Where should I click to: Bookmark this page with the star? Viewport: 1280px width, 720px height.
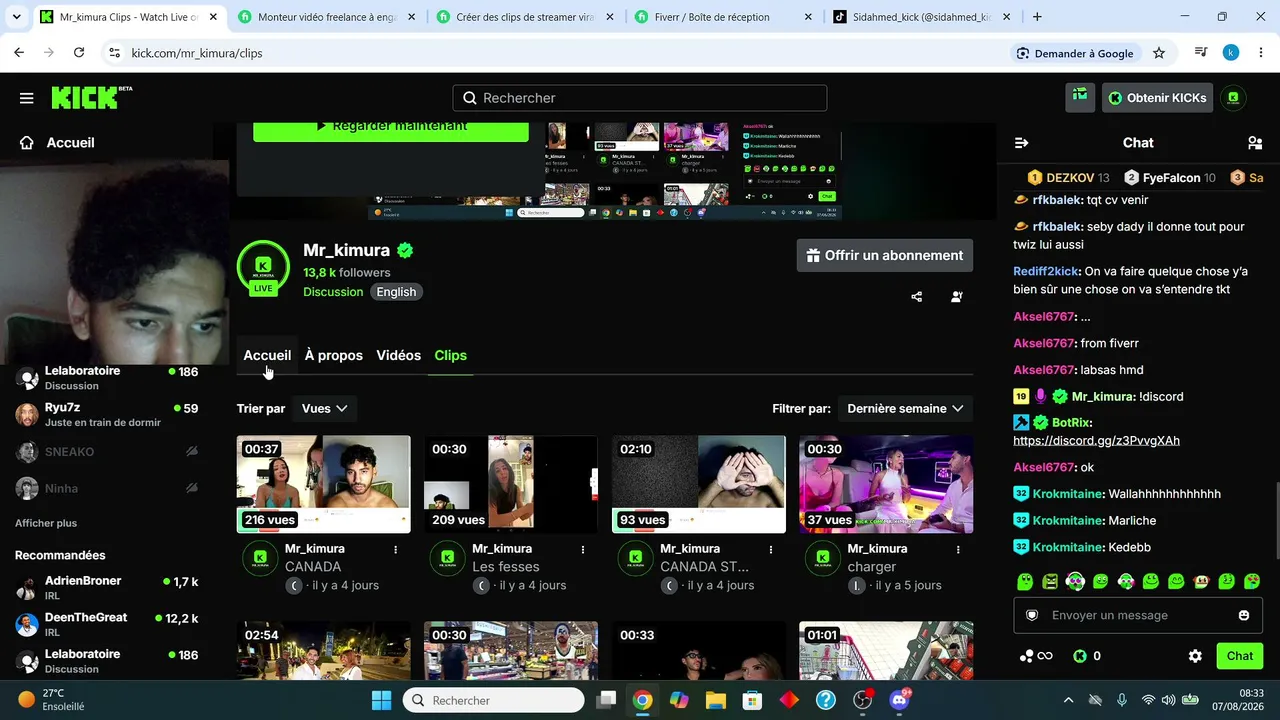[1159, 53]
